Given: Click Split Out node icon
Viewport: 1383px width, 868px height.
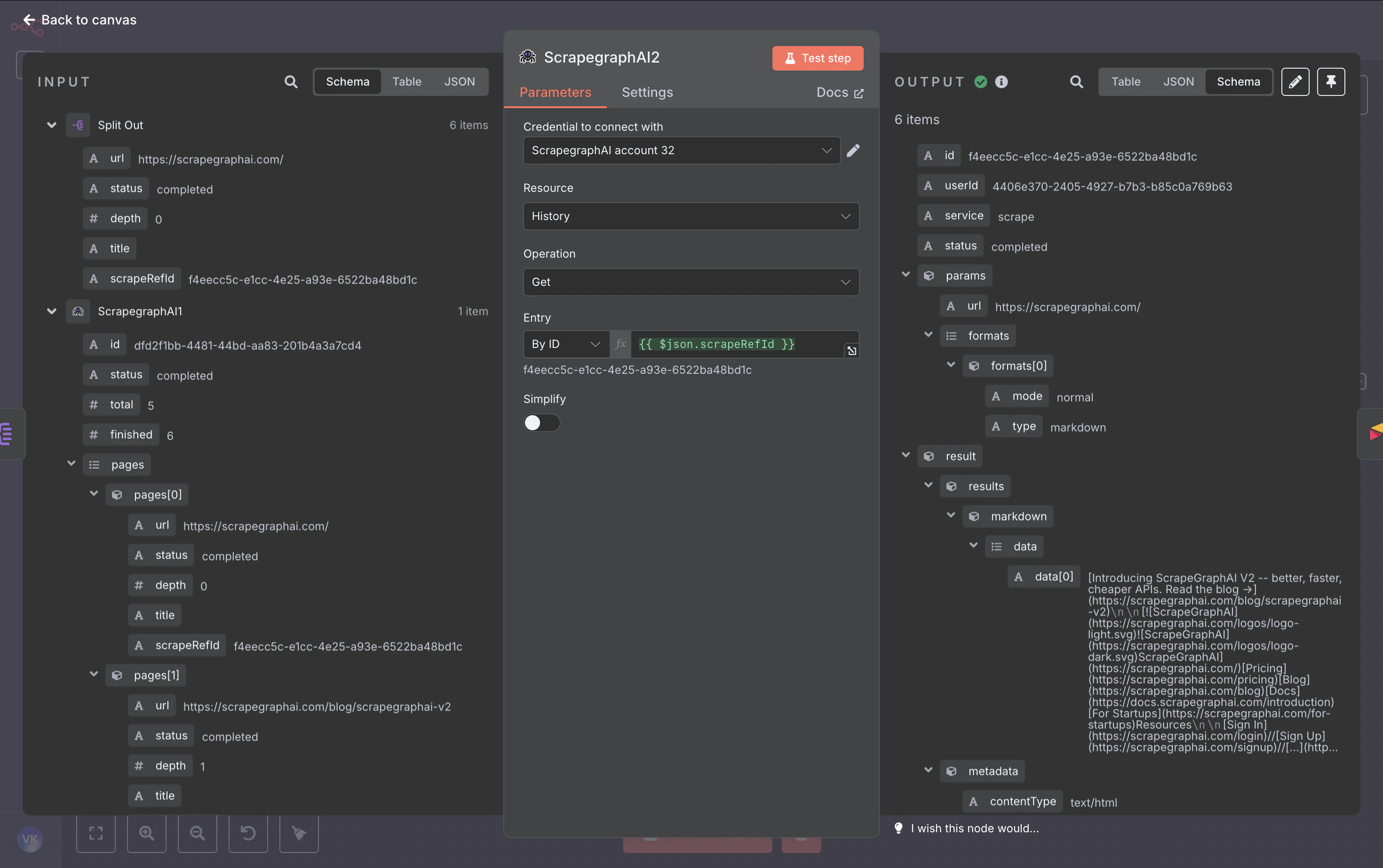Looking at the screenshot, I should pyautogui.click(x=78, y=125).
